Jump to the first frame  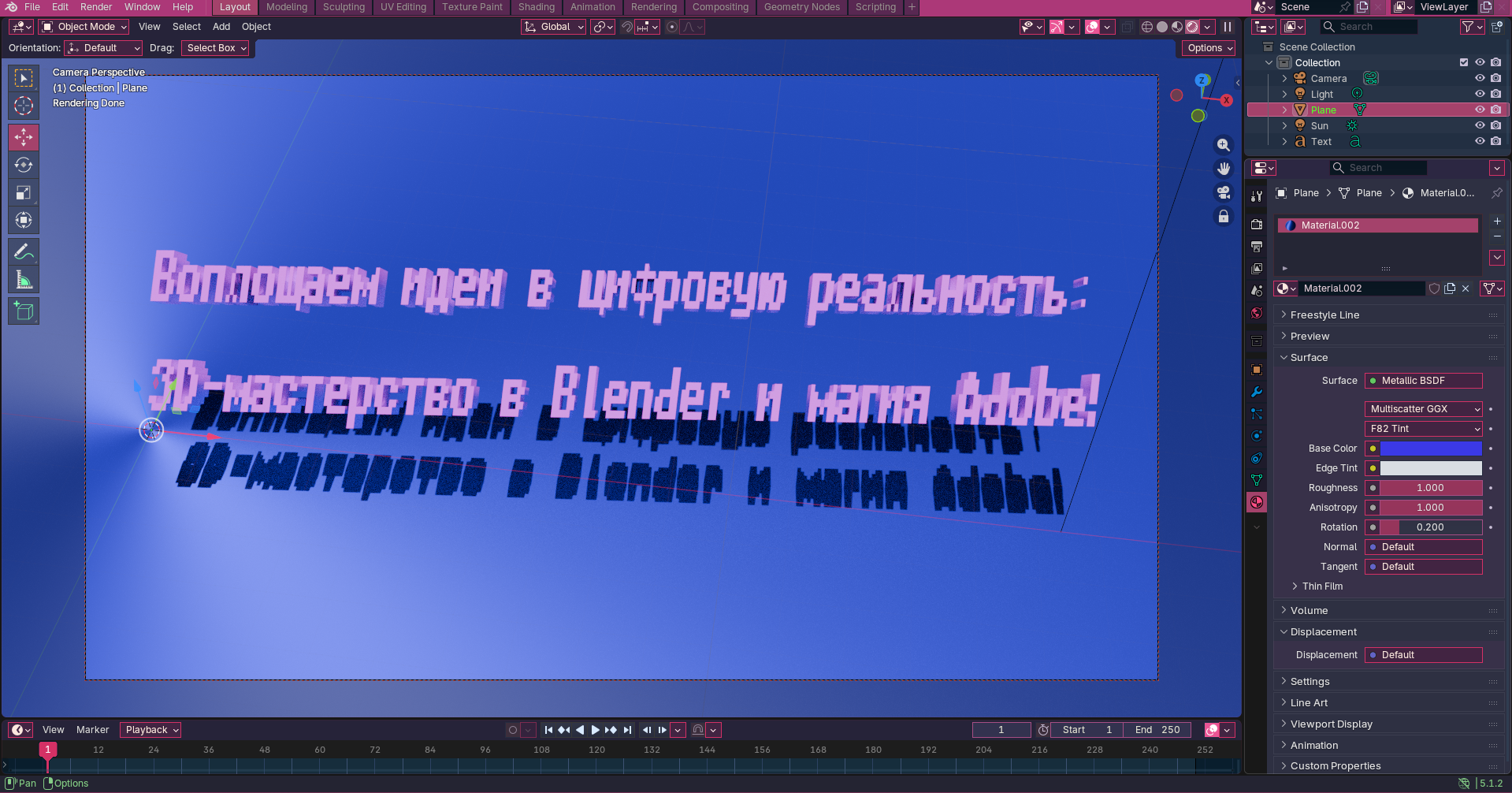pos(549,730)
